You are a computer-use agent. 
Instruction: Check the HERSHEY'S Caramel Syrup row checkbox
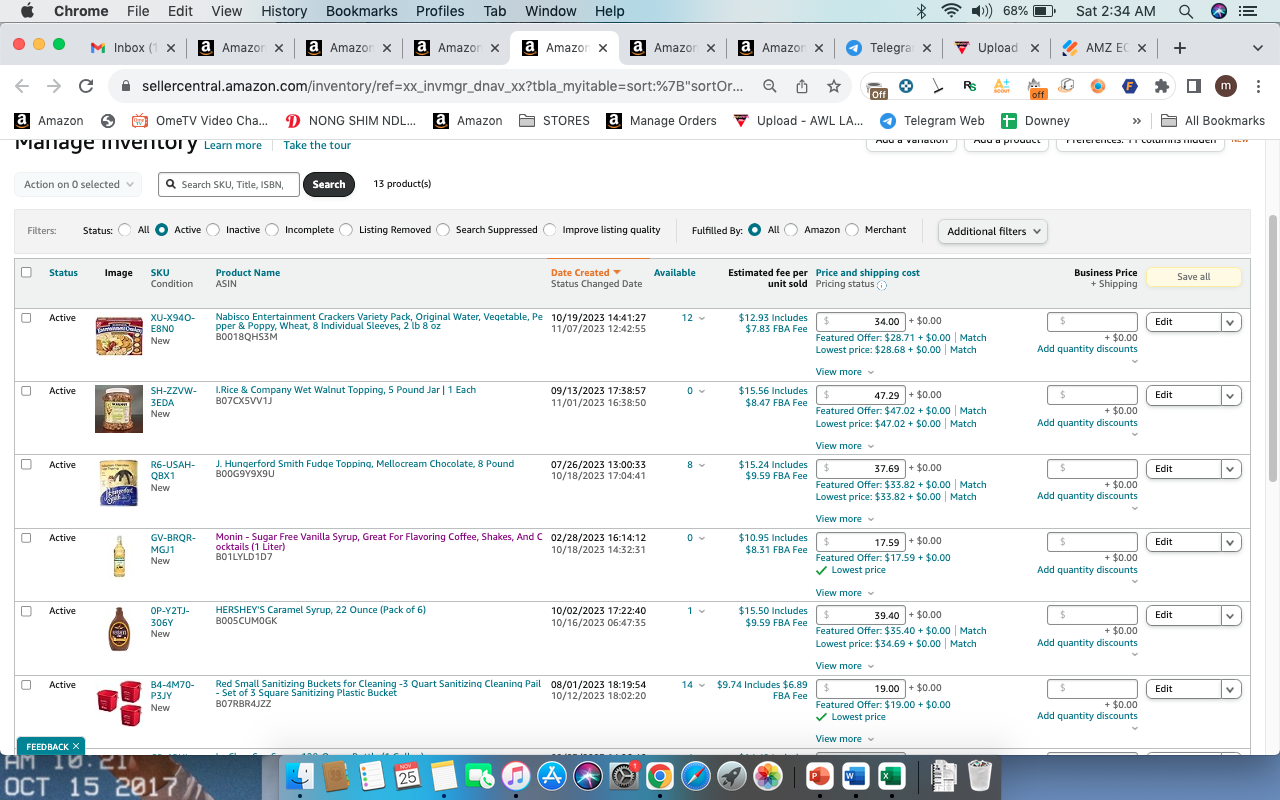(x=26, y=611)
